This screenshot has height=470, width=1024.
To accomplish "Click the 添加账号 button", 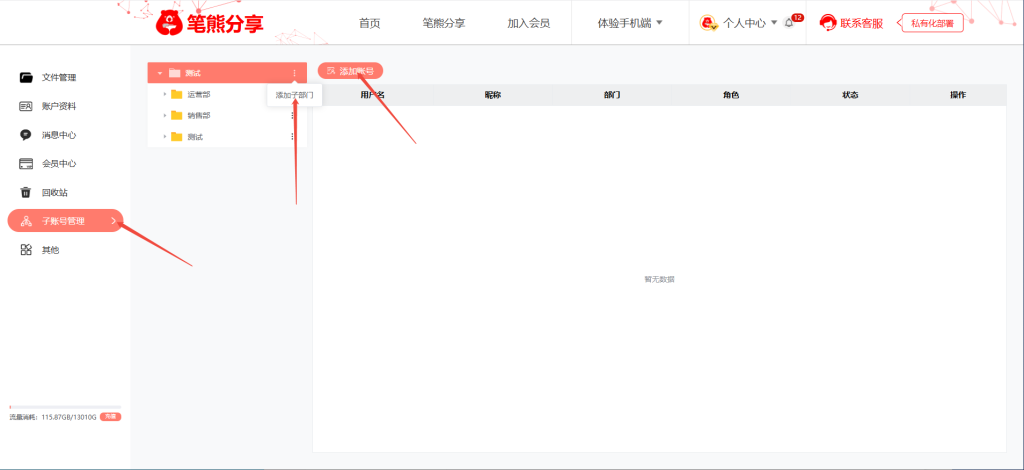I will [x=350, y=71].
